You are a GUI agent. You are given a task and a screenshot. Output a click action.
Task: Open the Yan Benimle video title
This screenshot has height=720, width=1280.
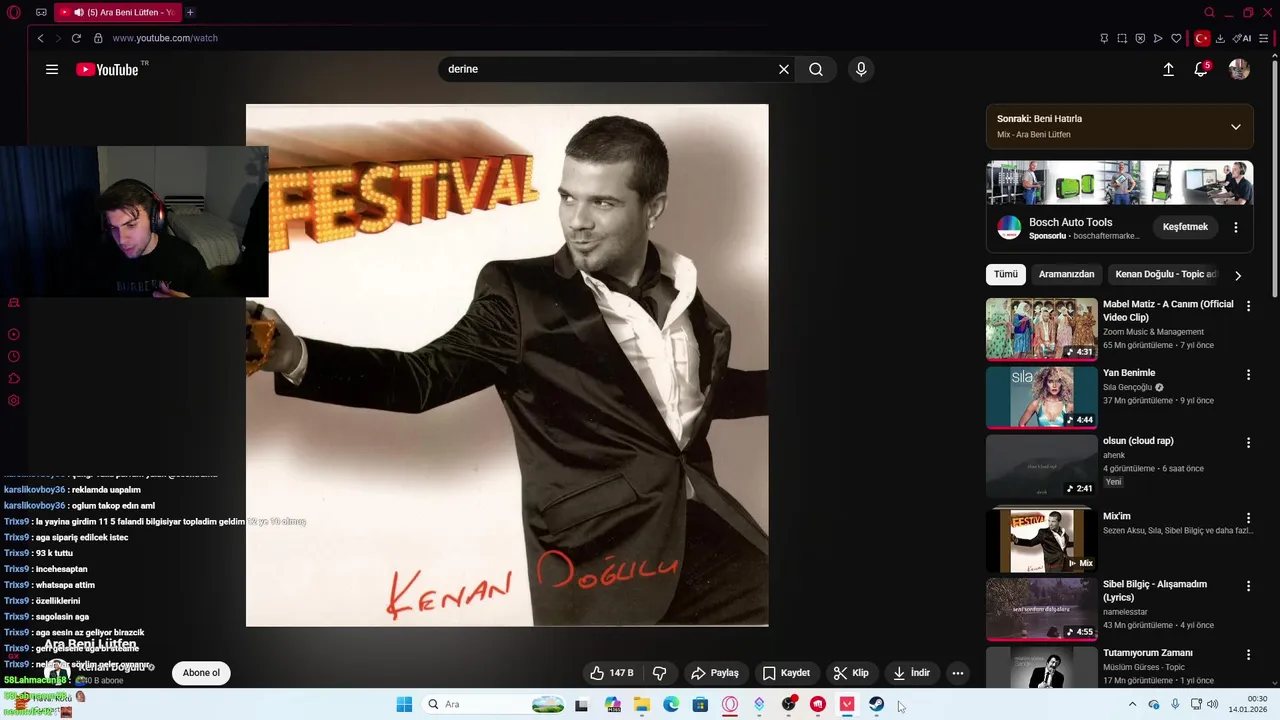[1129, 373]
